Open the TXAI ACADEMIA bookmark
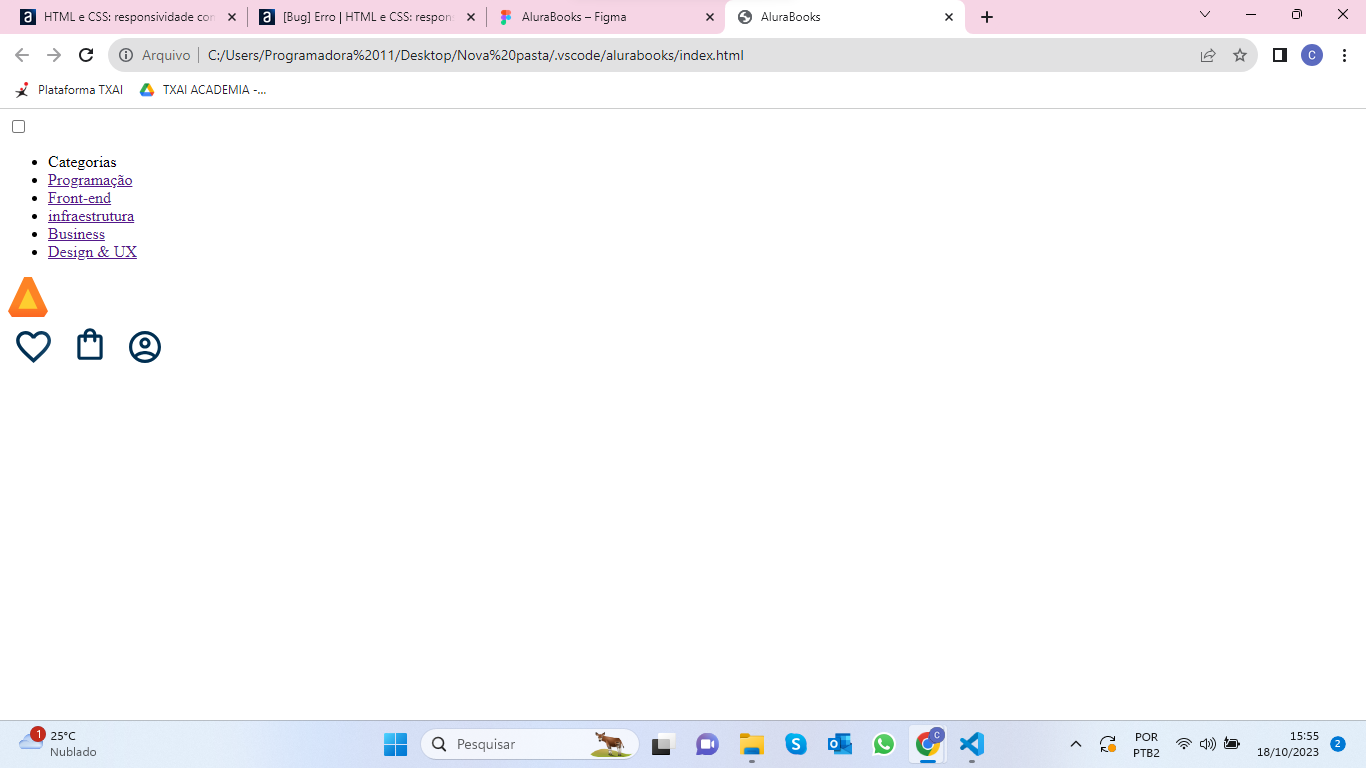1366x768 pixels. (x=203, y=90)
